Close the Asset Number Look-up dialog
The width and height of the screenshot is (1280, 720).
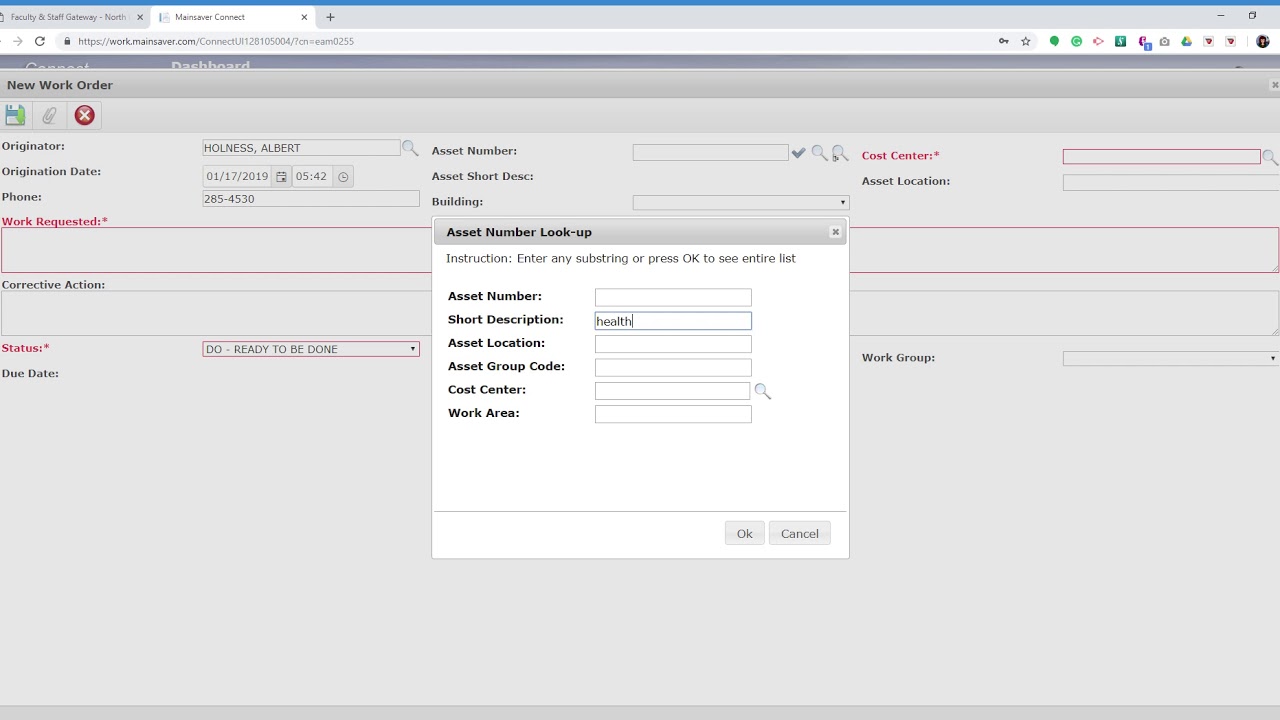[x=835, y=232]
